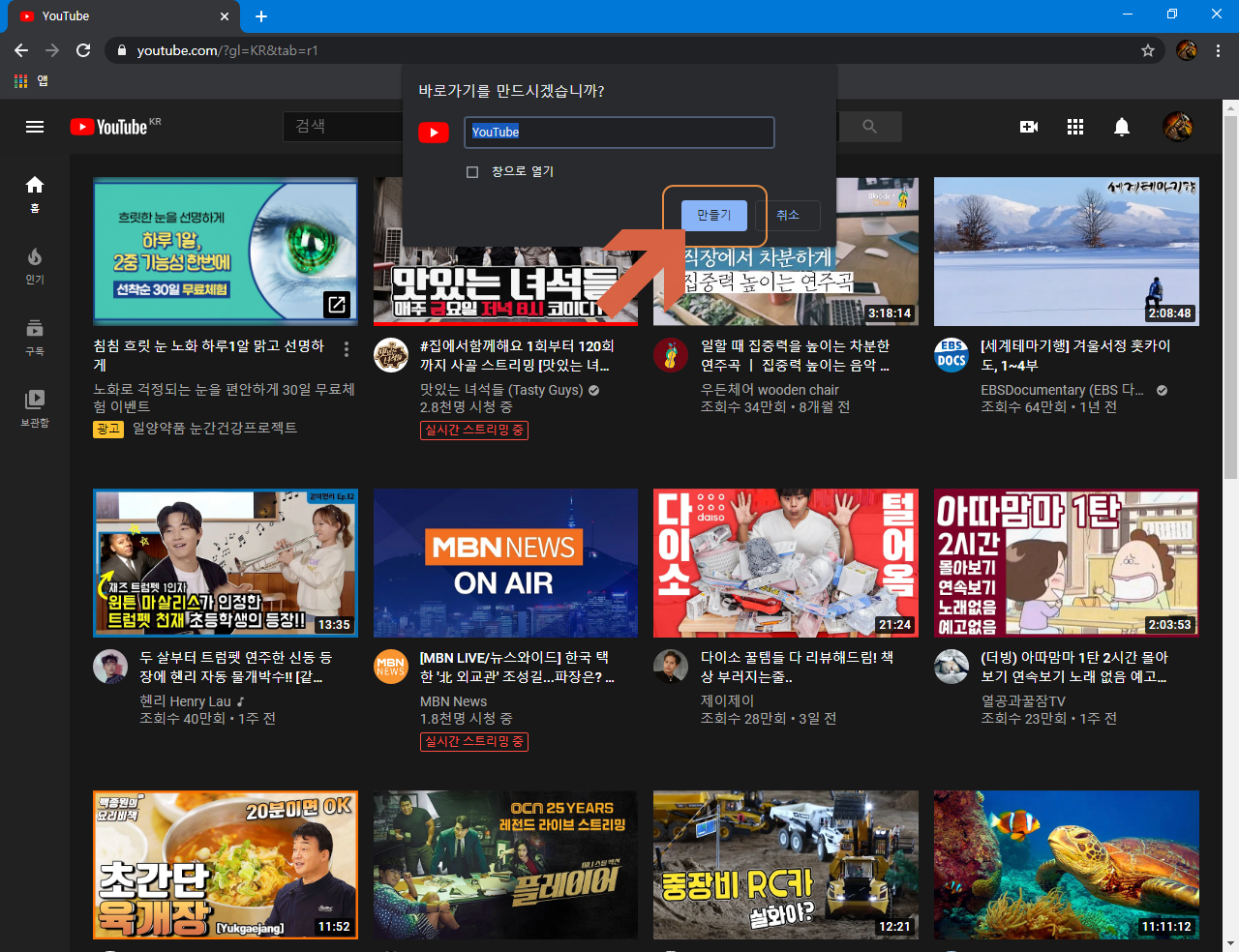Image resolution: width=1239 pixels, height=952 pixels.
Task: Click the browser forward arrow
Action: [x=52, y=50]
